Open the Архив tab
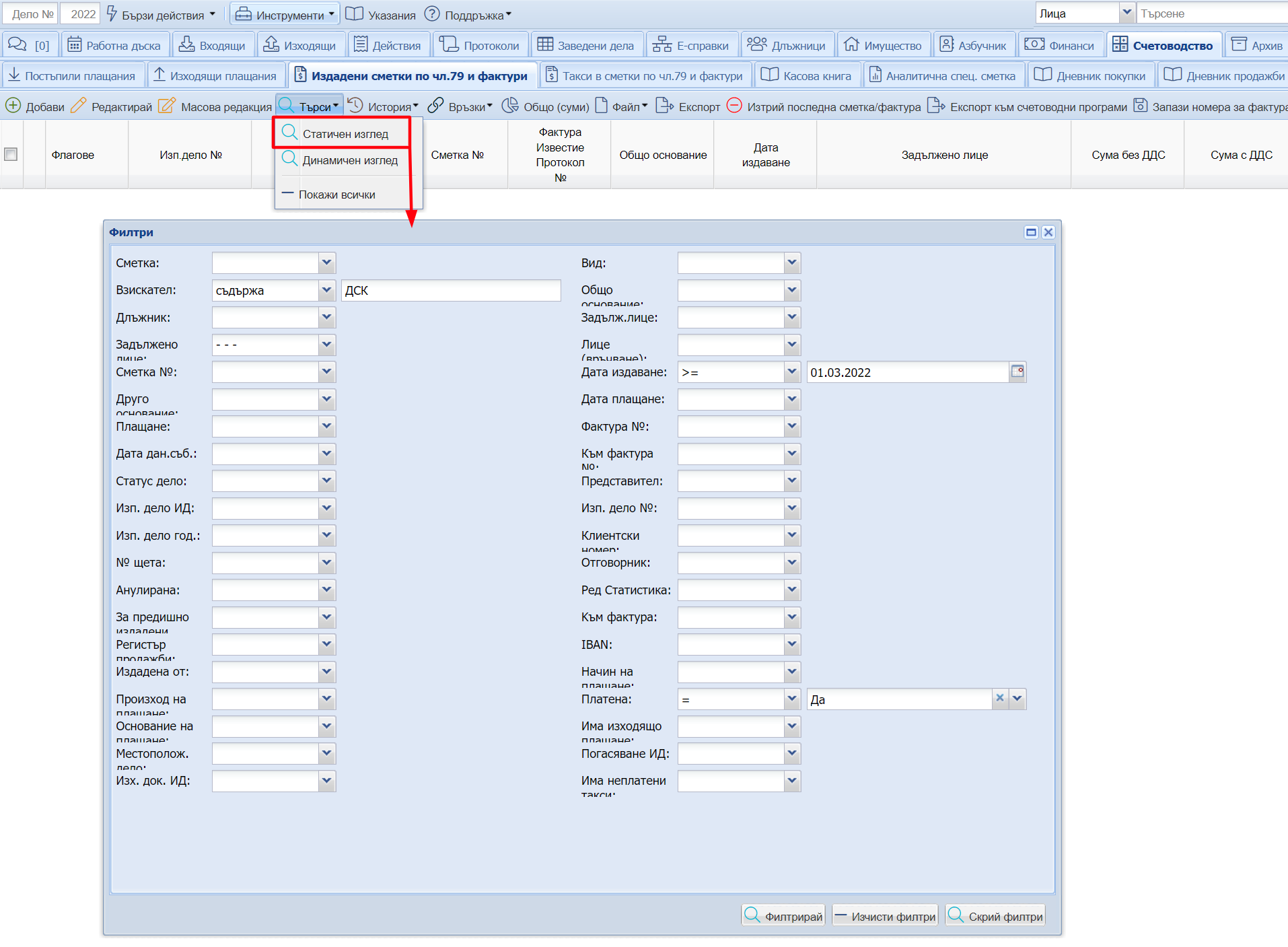 pos(1257,45)
